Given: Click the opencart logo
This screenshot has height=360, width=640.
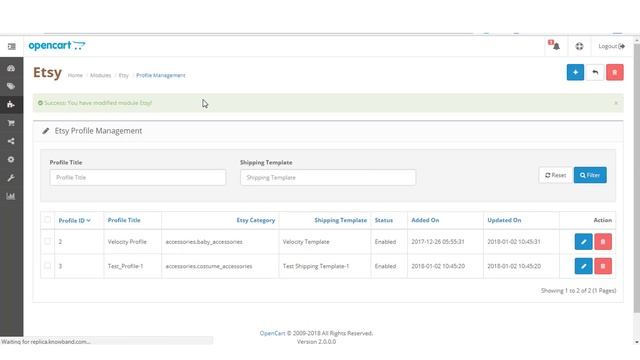Looking at the screenshot, I should coord(57,45).
